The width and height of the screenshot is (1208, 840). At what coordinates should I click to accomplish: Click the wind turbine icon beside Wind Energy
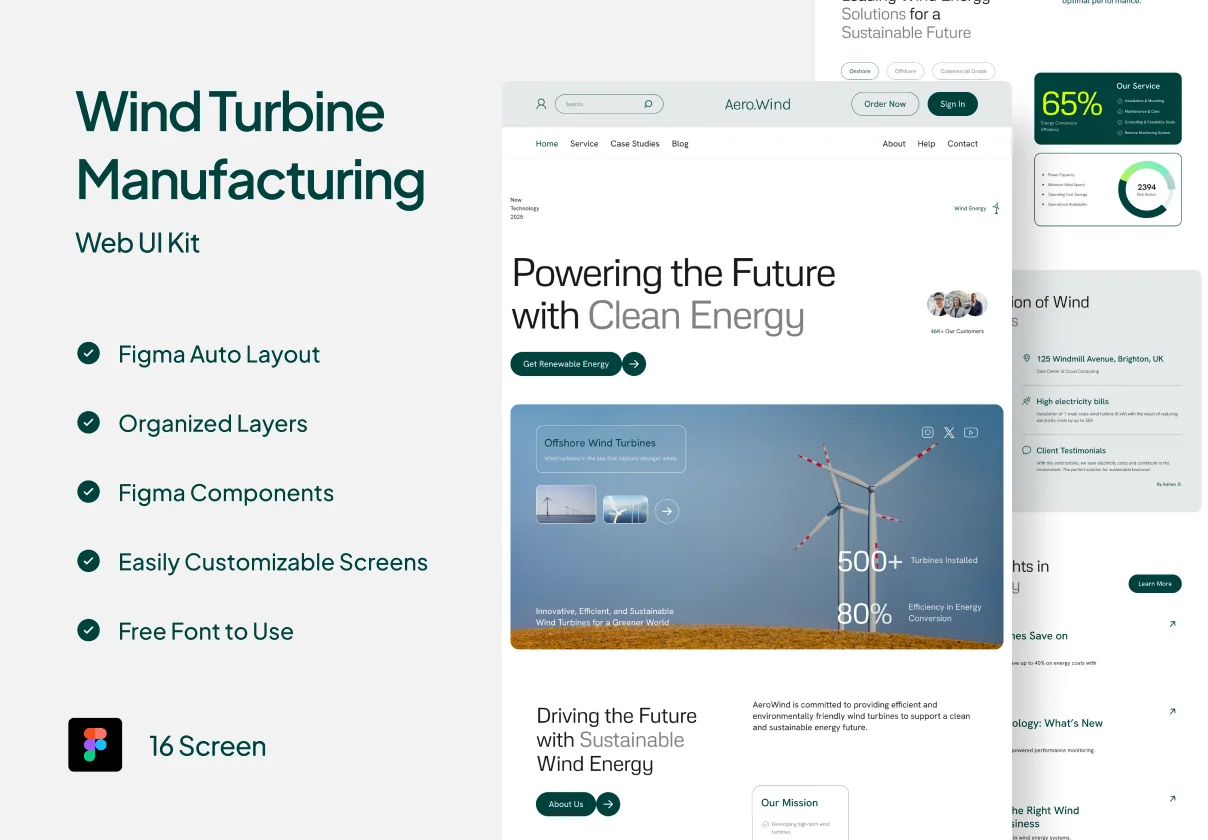[996, 208]
